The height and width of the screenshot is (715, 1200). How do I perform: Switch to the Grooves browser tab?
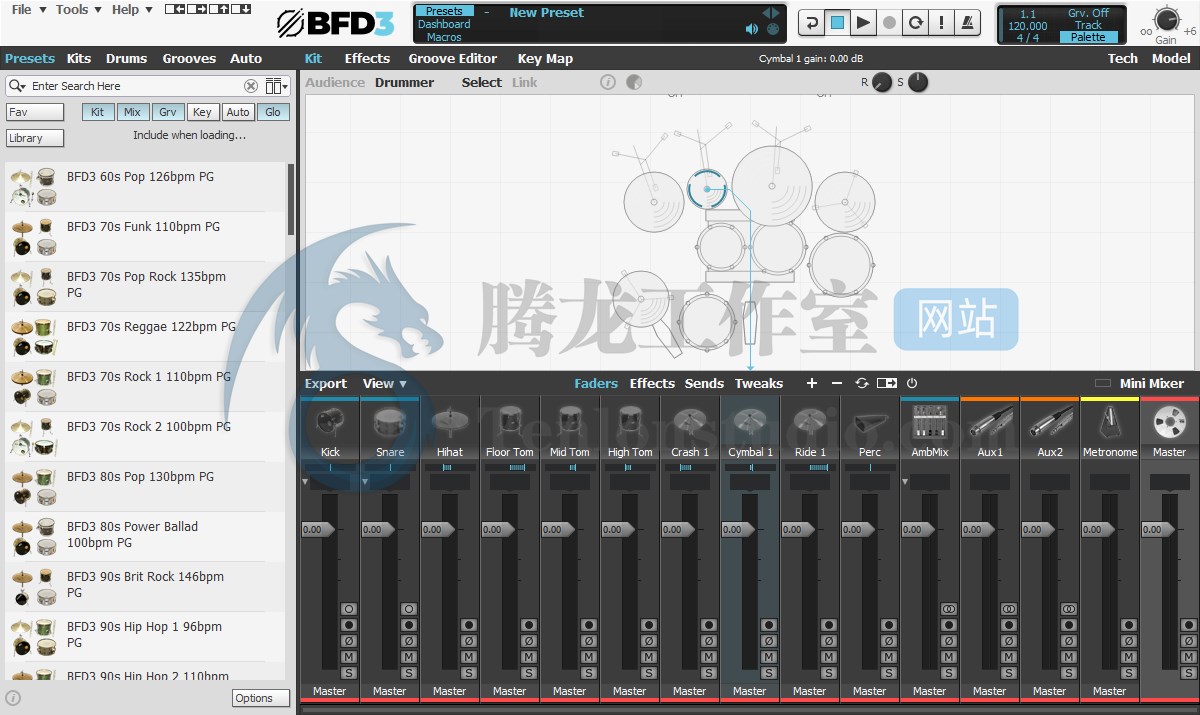click(x=189, y=58)
